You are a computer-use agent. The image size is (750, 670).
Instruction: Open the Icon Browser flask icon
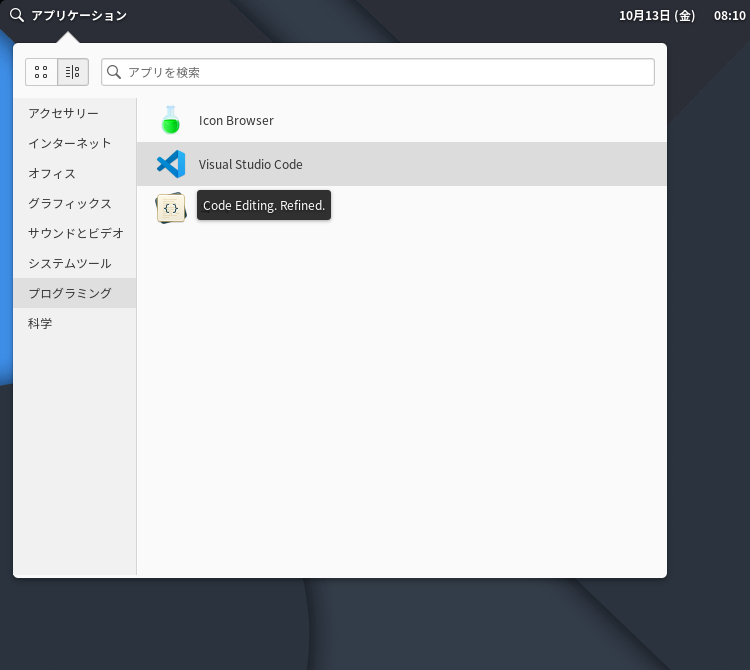pos(171,120)
